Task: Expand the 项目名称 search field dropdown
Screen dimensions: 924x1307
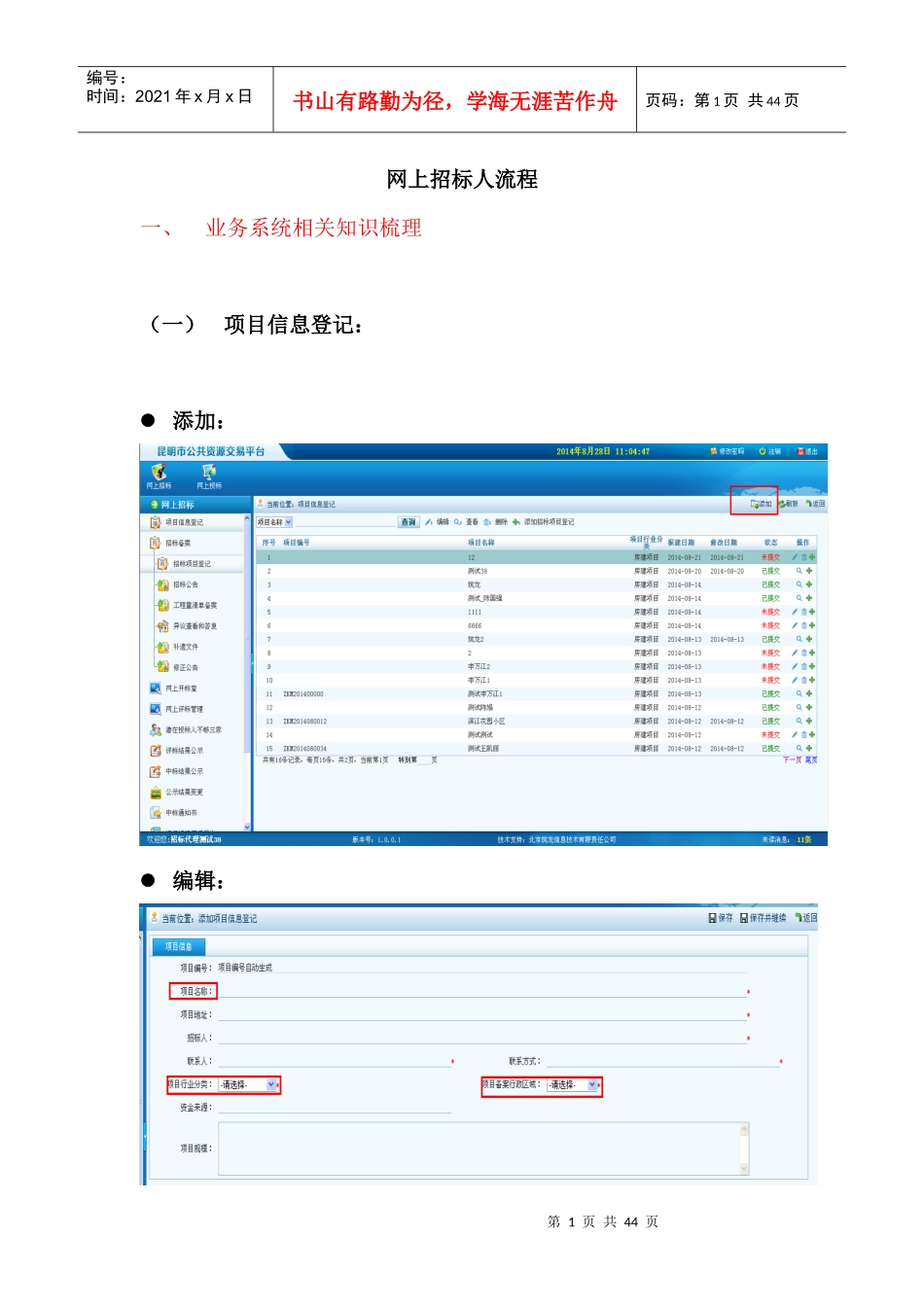Action: (x=288, y=522)
